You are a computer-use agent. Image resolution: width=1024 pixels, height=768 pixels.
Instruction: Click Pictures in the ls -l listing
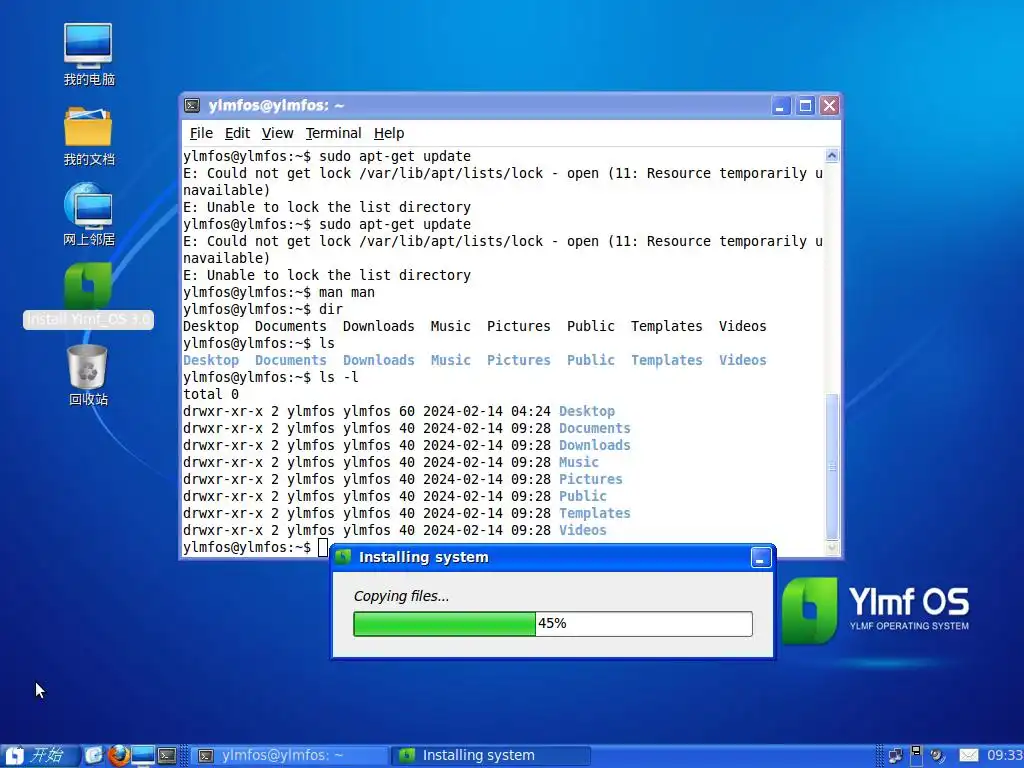click(x=590, y=479)
